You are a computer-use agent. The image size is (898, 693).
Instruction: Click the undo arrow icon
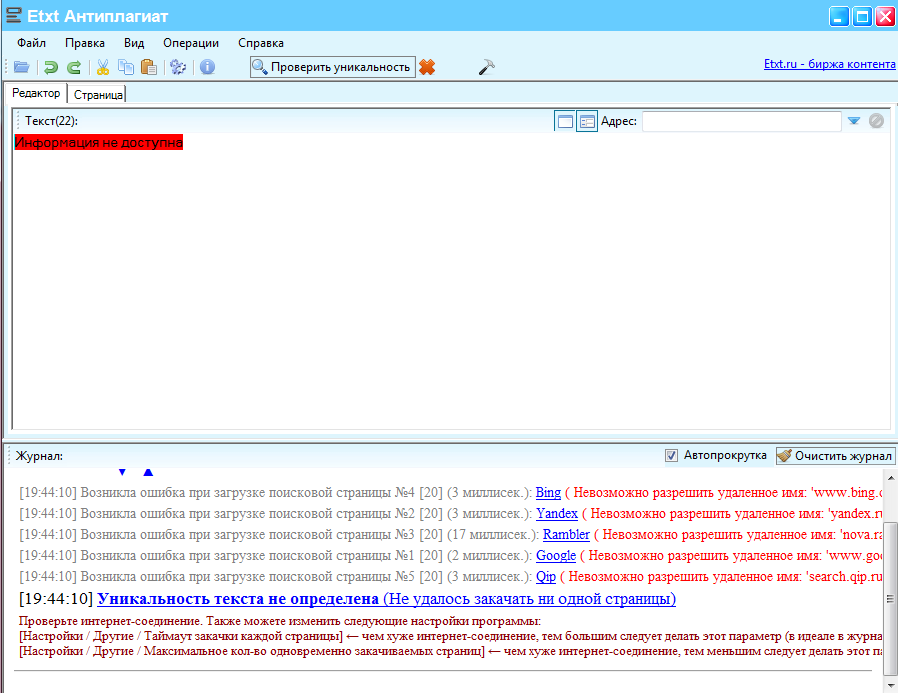pyautogui.click(x=50, y=67)
